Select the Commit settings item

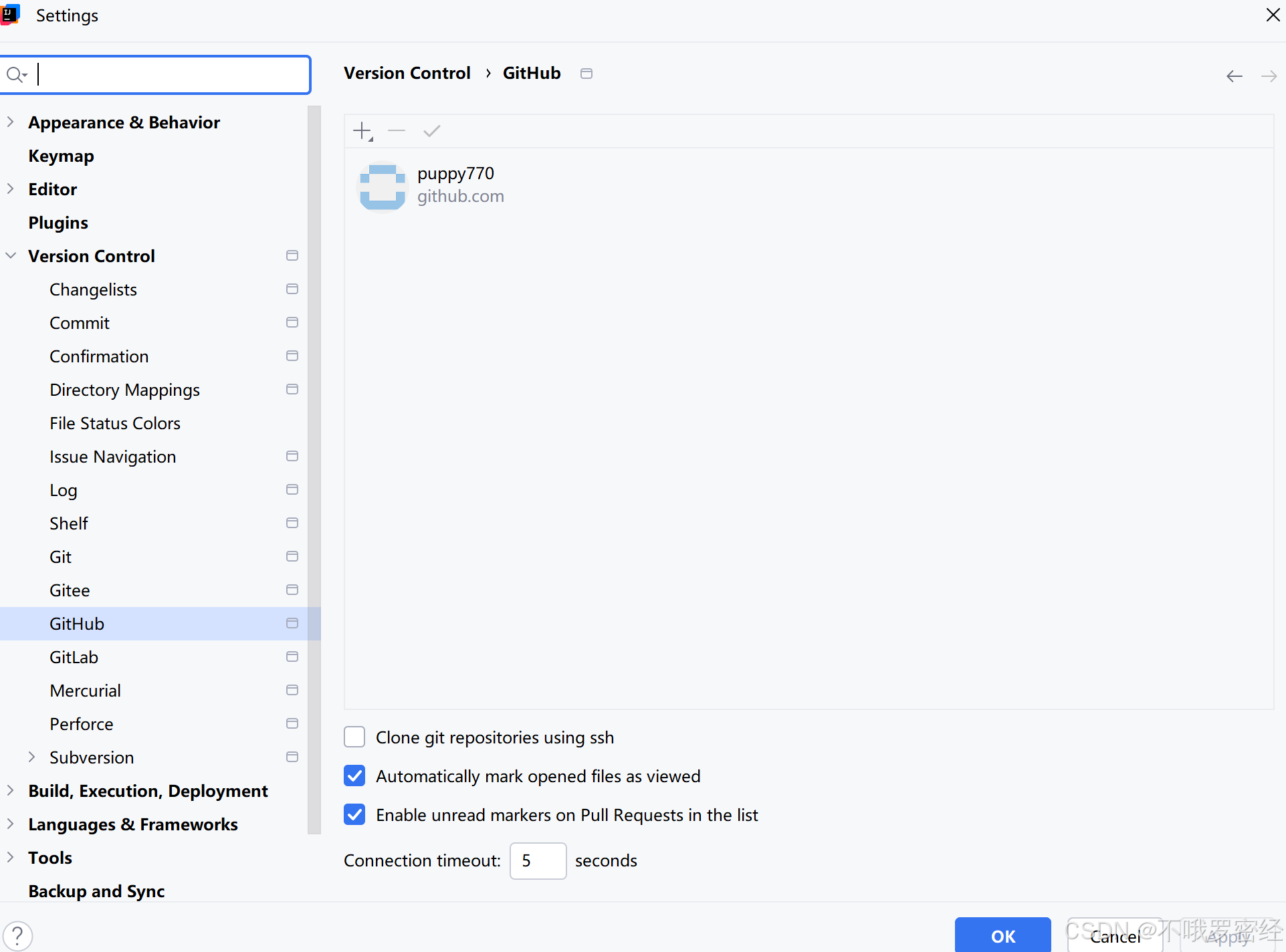coord(80,323)
